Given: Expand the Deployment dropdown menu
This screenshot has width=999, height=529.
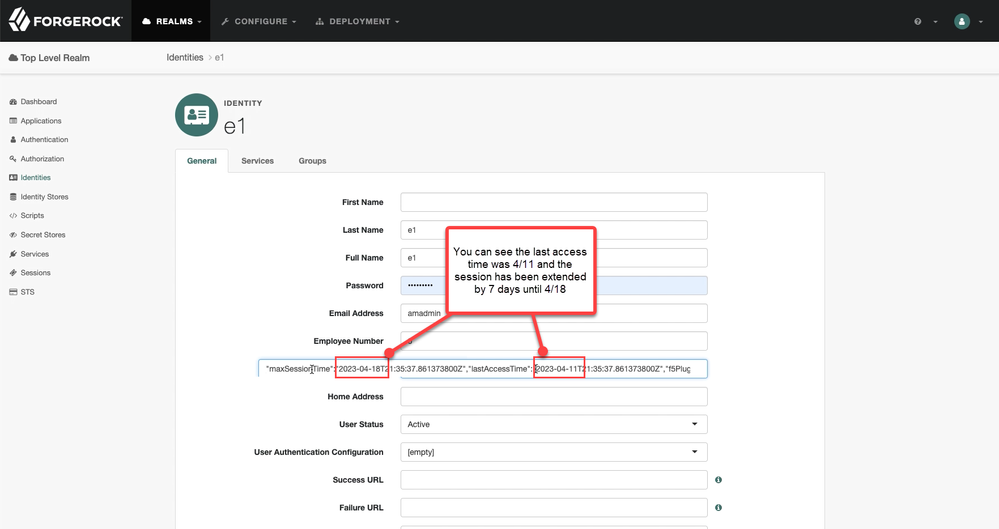Looking at the screenshot, I should (357, 21).
